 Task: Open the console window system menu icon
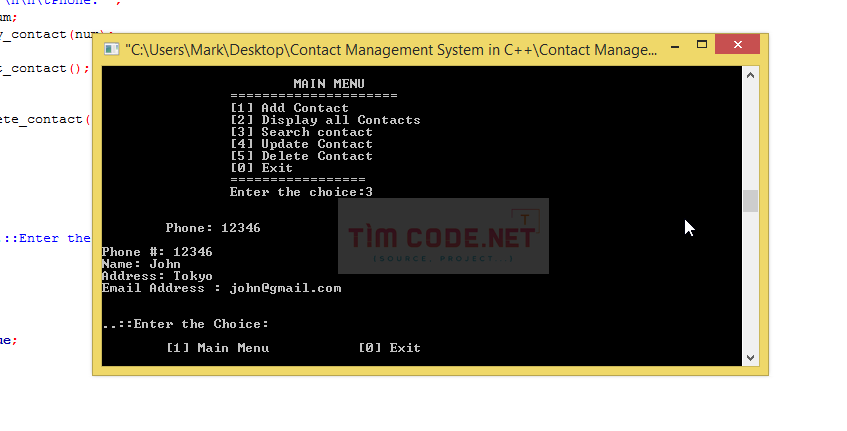pyautogui.click(x=111, y=50)
